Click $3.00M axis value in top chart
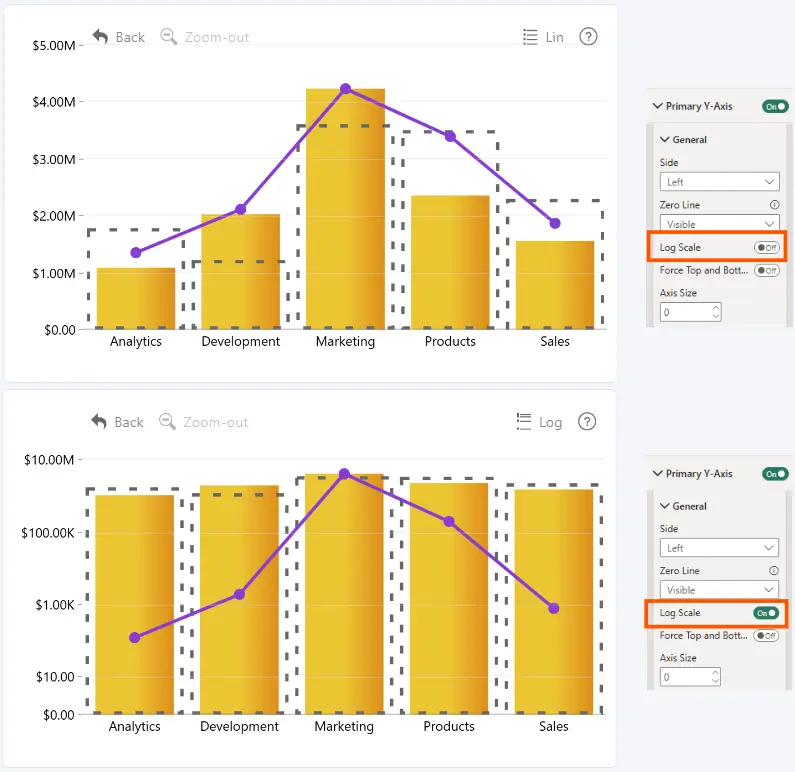Screen dimensions: 795x772 pos(54,160)
